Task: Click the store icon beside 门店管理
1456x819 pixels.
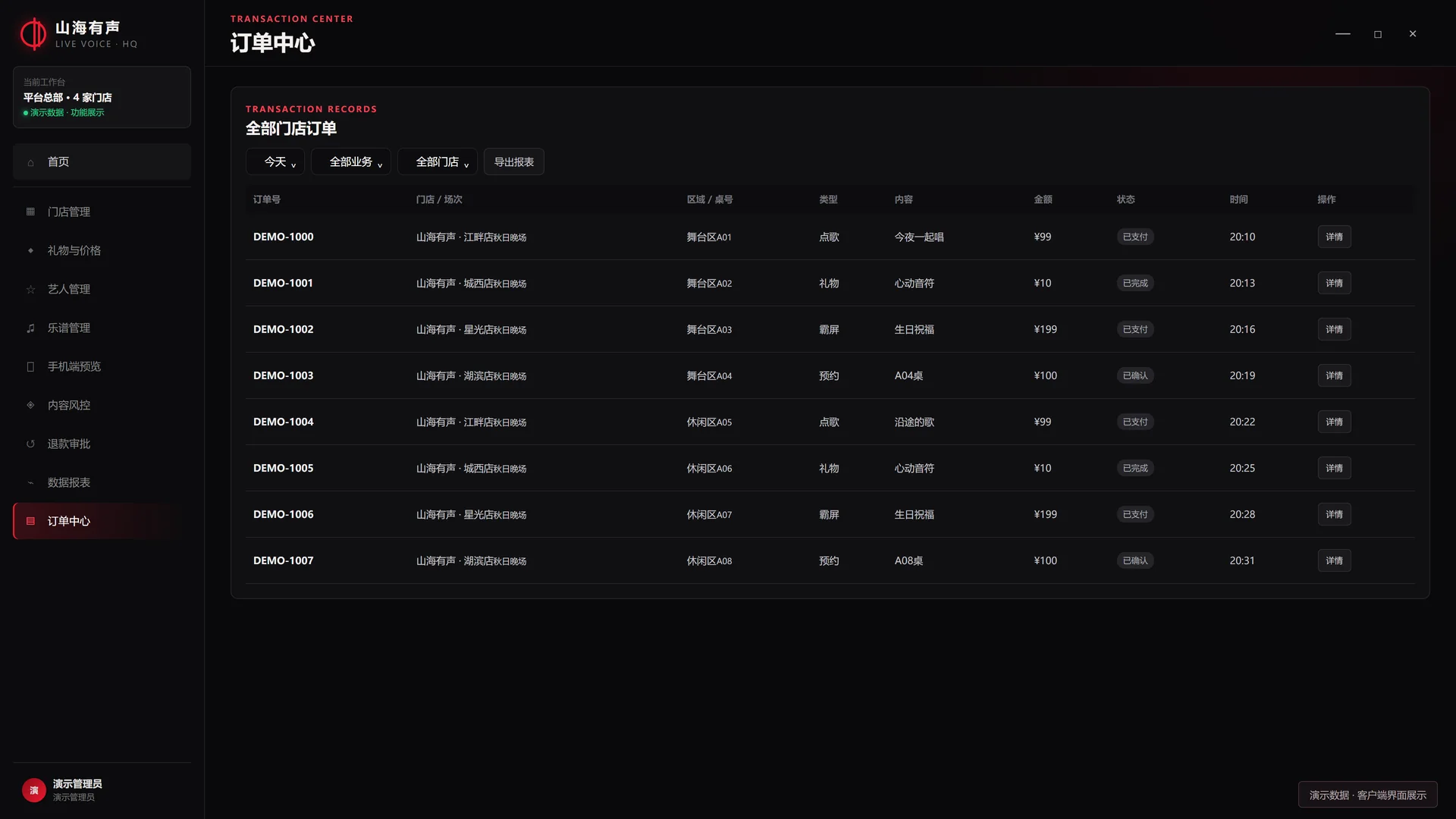Action: [30, 212]
